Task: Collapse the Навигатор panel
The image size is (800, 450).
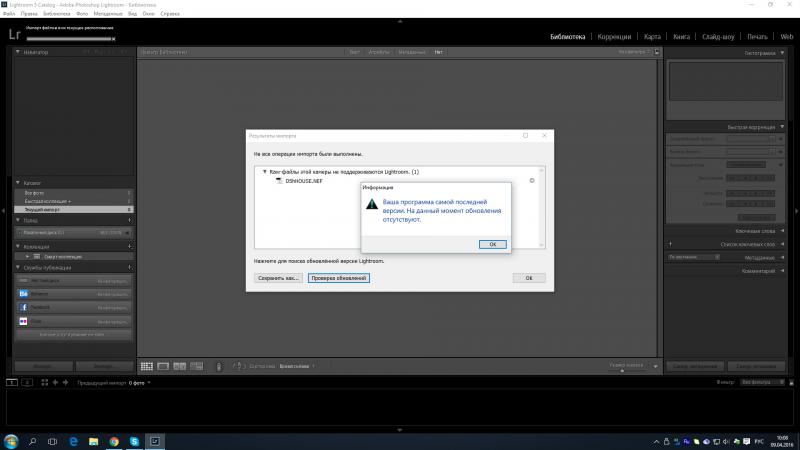Action: (18, 52)
